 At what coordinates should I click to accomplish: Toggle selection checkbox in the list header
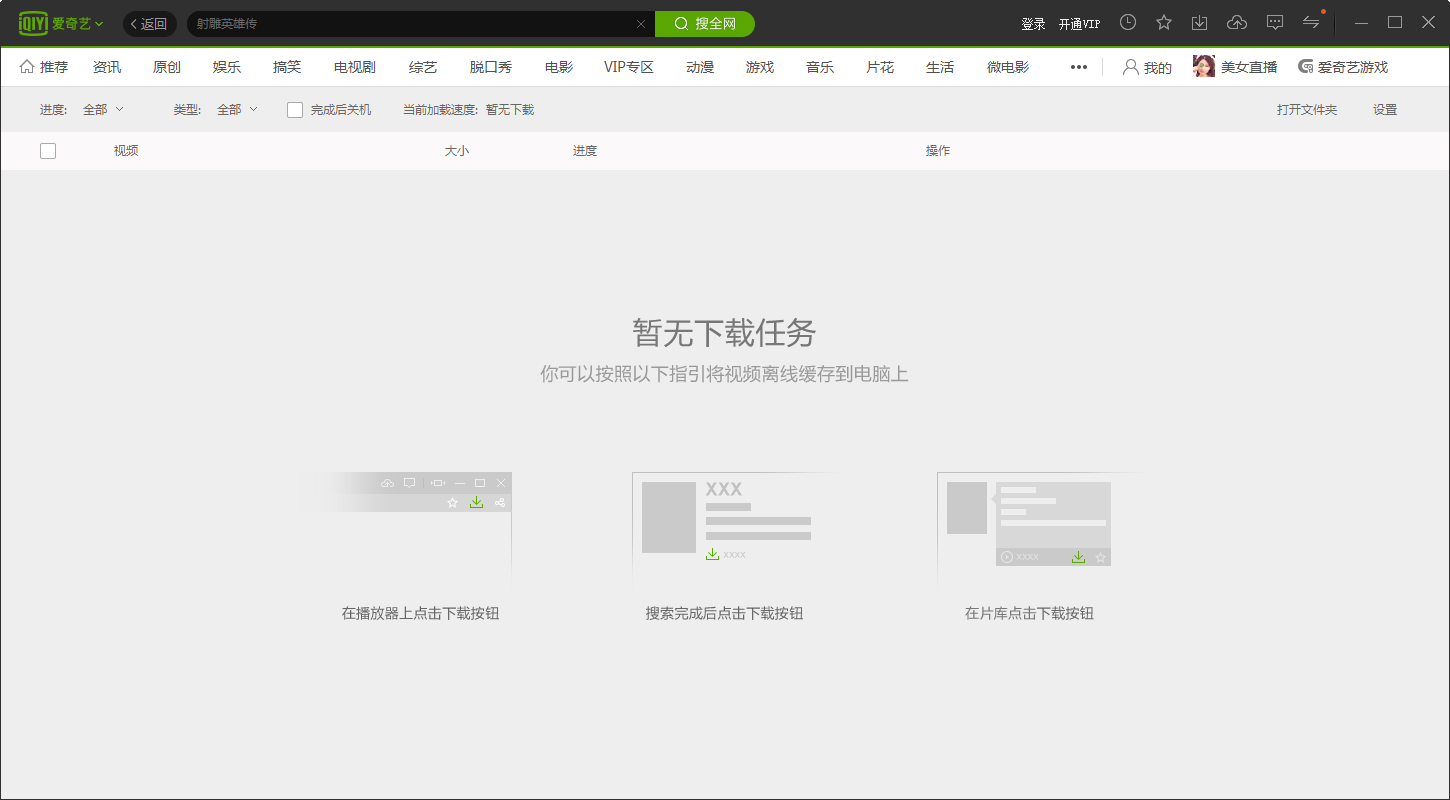click(48, 150)
